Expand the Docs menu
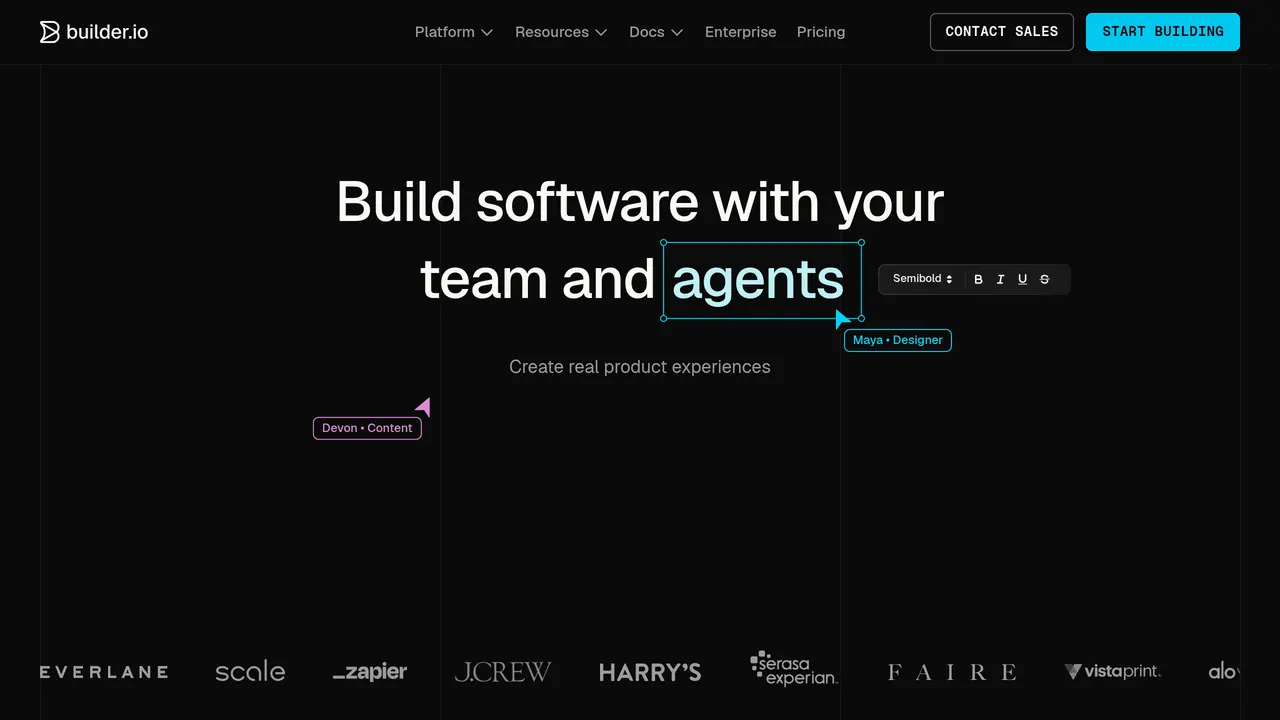1280x720 pixels. coord(656,32)
